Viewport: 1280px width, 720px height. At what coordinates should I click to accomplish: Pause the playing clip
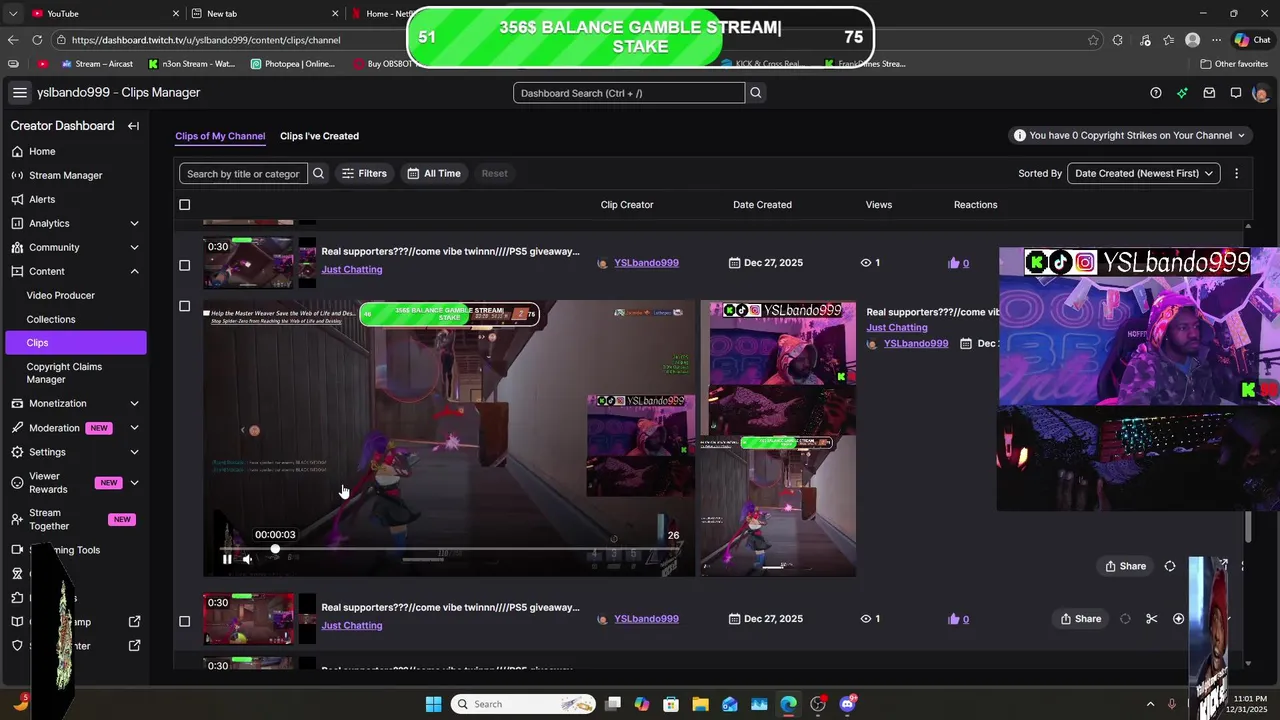(227, 559)
